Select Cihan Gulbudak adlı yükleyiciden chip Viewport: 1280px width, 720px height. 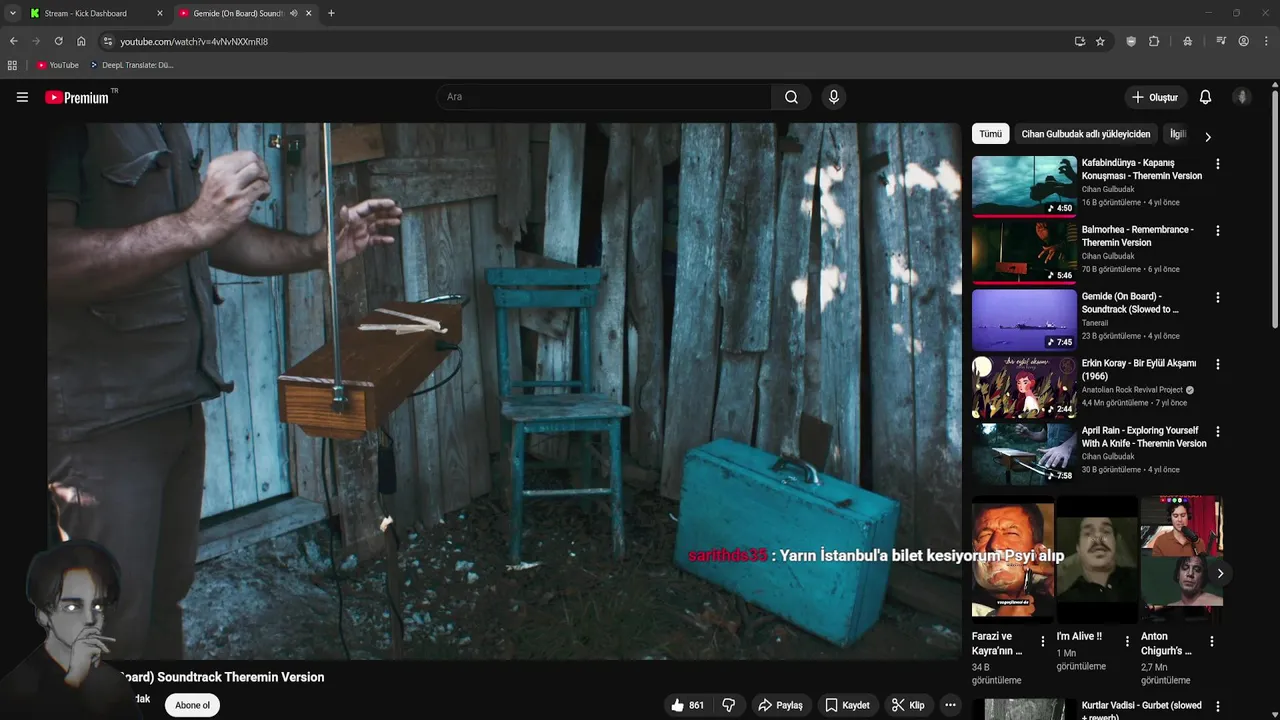(x=1086, y=134)
